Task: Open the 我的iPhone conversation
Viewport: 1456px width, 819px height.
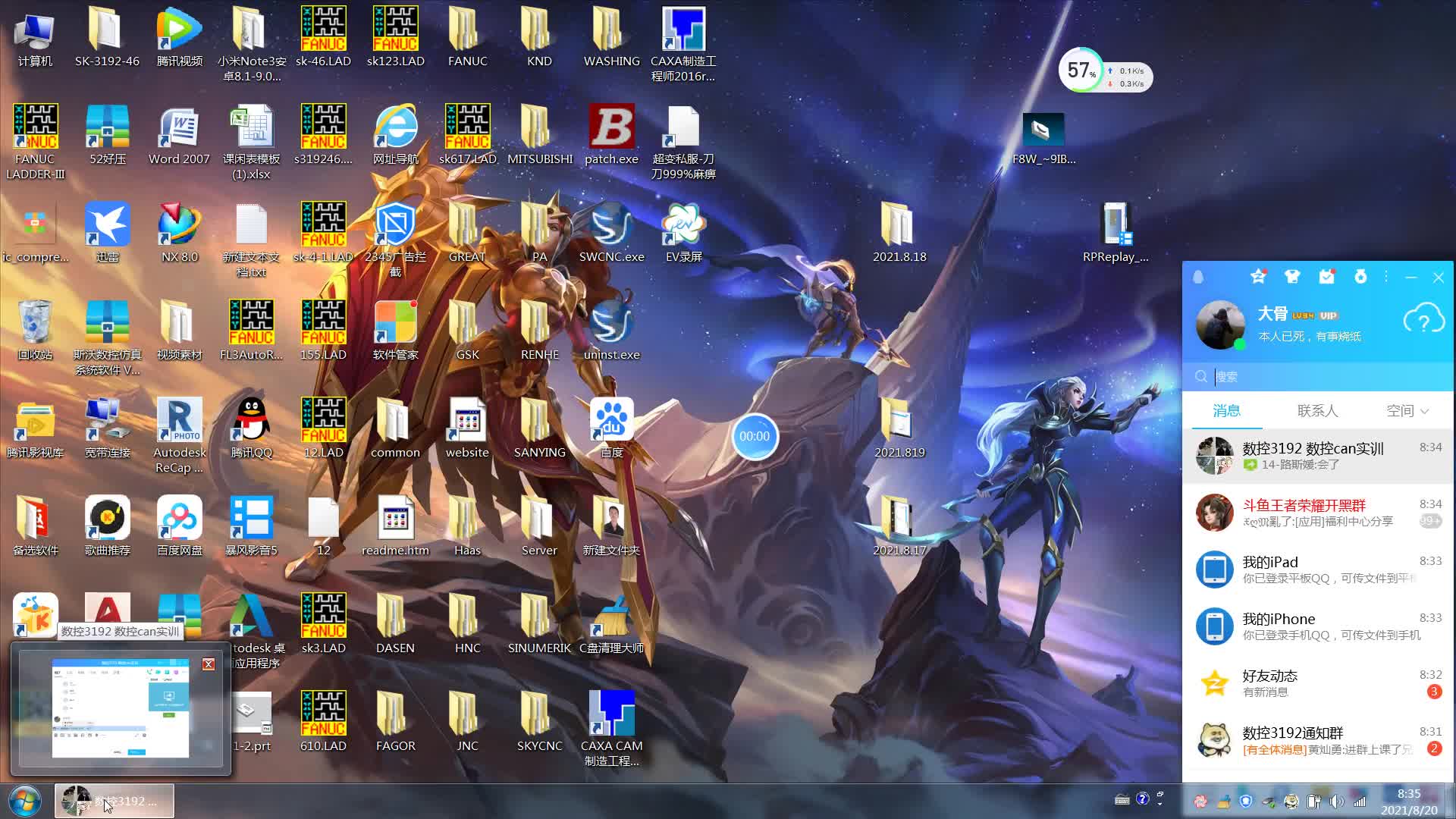Action: (x=1318, y=626)
